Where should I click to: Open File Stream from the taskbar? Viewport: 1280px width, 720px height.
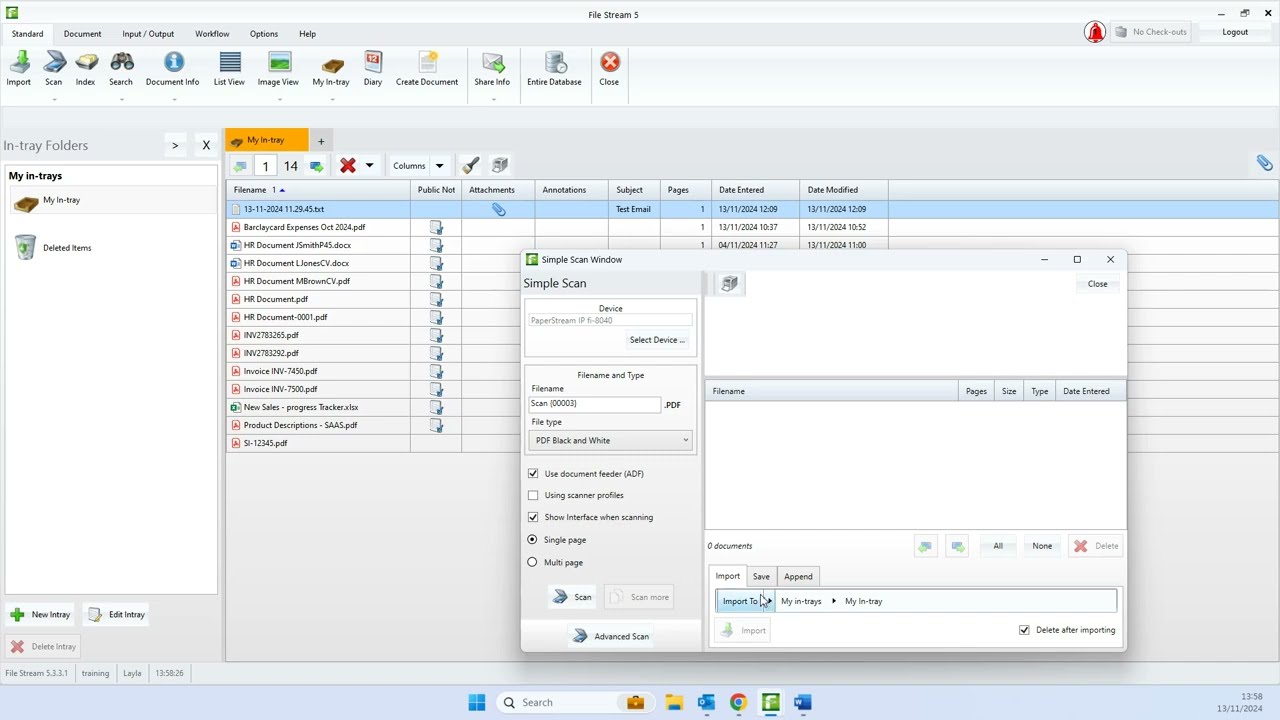click(770, 702)
